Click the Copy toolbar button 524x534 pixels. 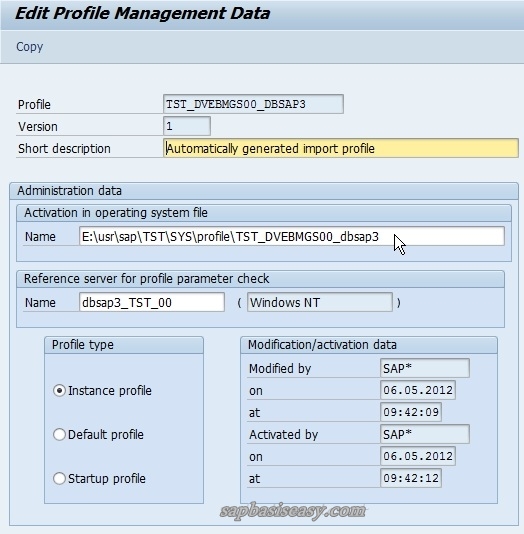(30, 47)
